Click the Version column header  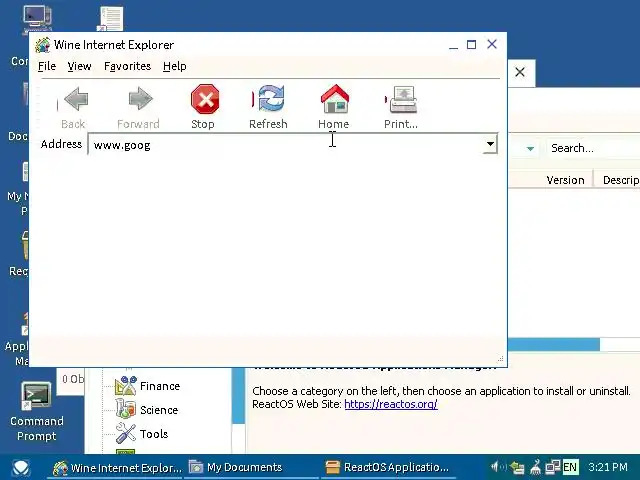(565, 180)
